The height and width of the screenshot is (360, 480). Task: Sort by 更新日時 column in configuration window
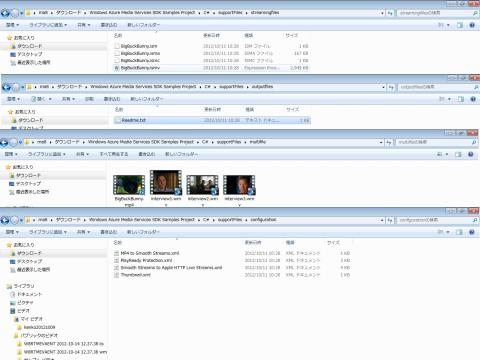(253, 243)
